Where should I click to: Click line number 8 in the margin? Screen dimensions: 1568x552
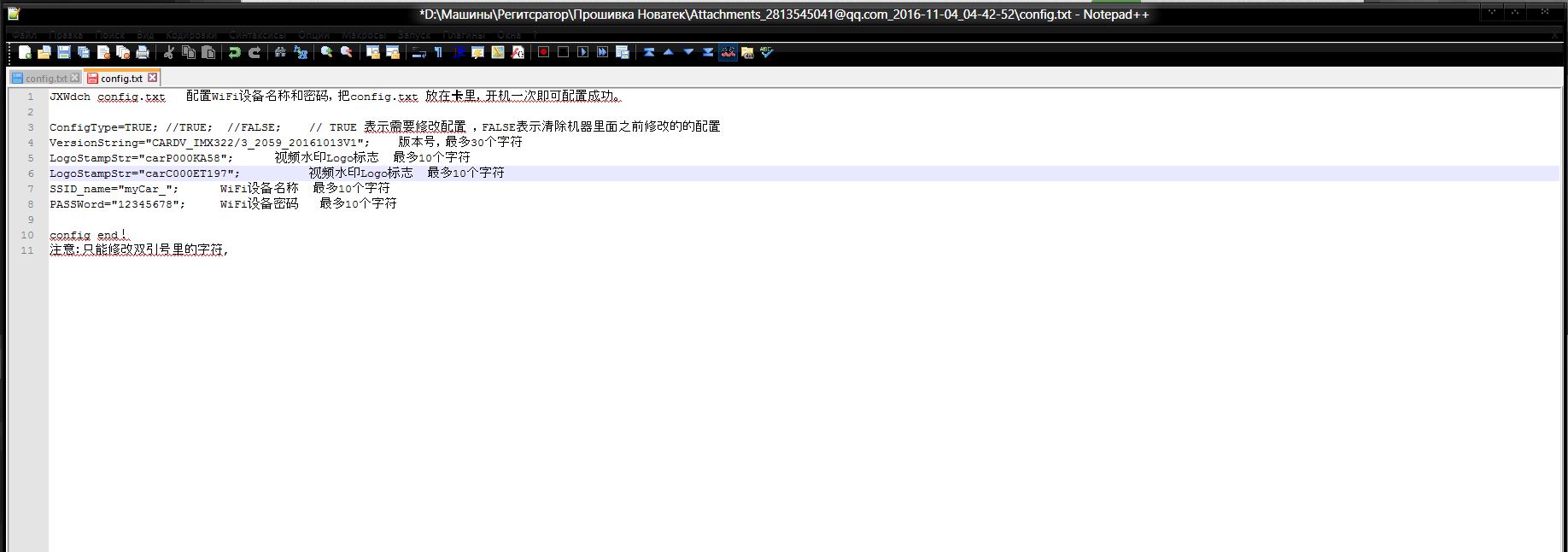click(30, 204)
